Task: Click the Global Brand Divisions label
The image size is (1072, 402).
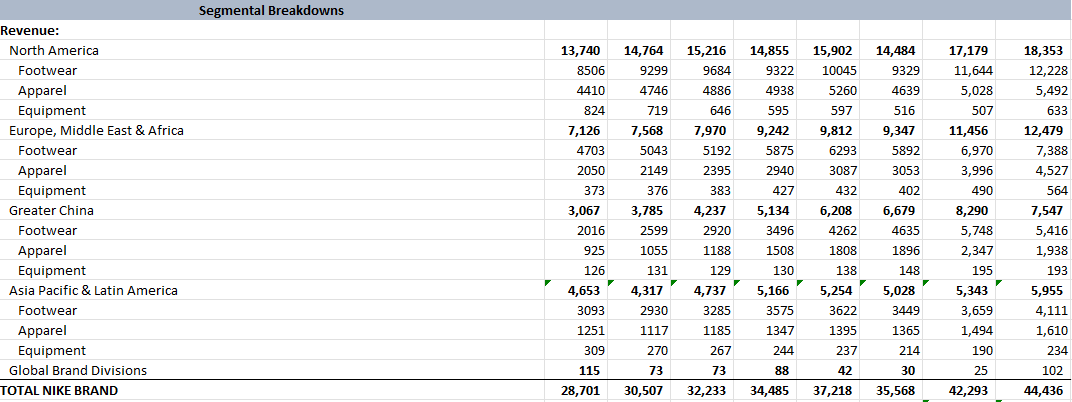Action: pyautogui.click(x=78, y=371)
